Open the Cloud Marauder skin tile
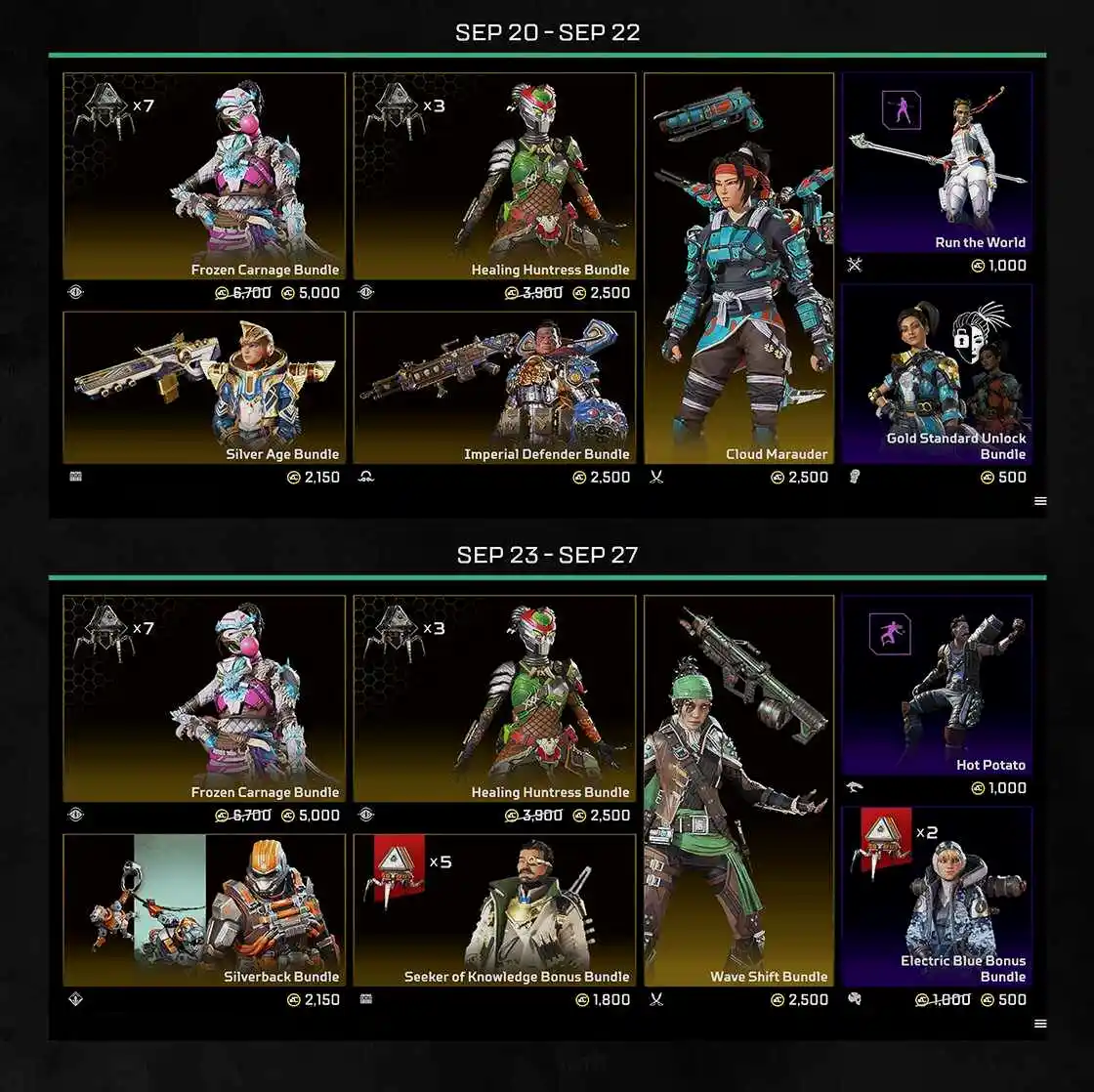The image size is (1094, 1092). pyautogui.click(x=738, y=268)
